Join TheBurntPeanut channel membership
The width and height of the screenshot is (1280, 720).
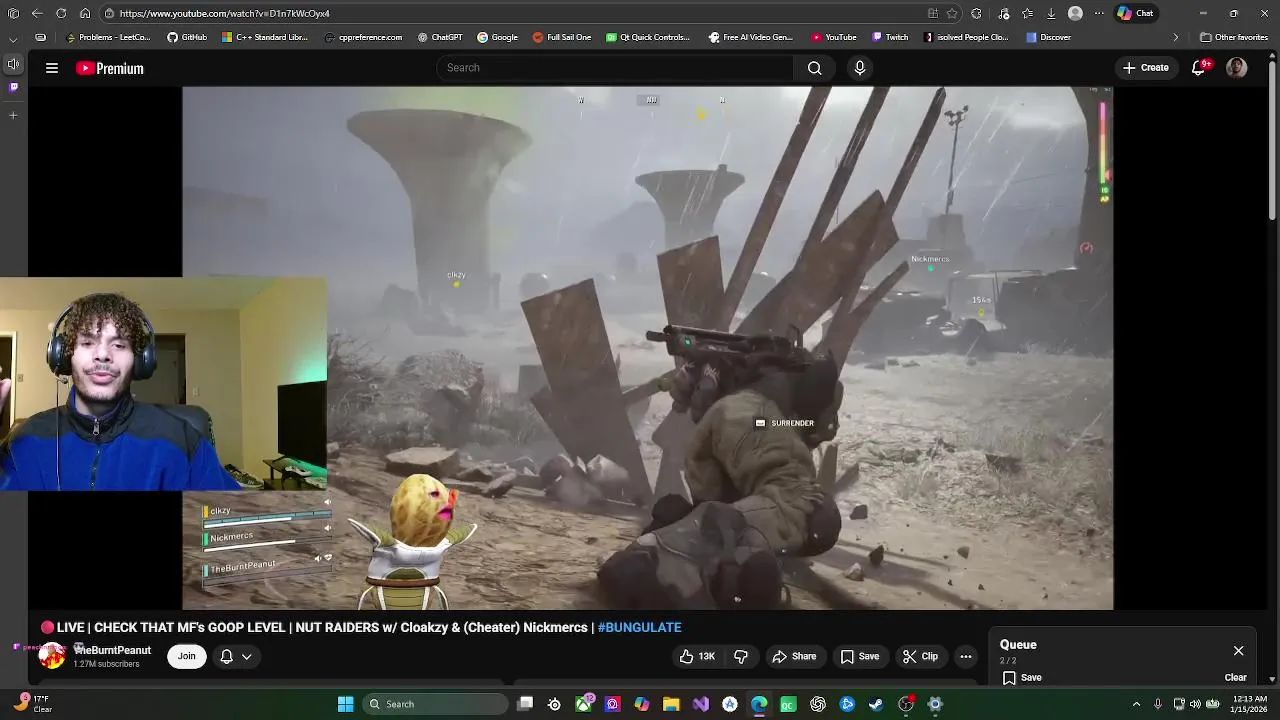coord(186,656)
